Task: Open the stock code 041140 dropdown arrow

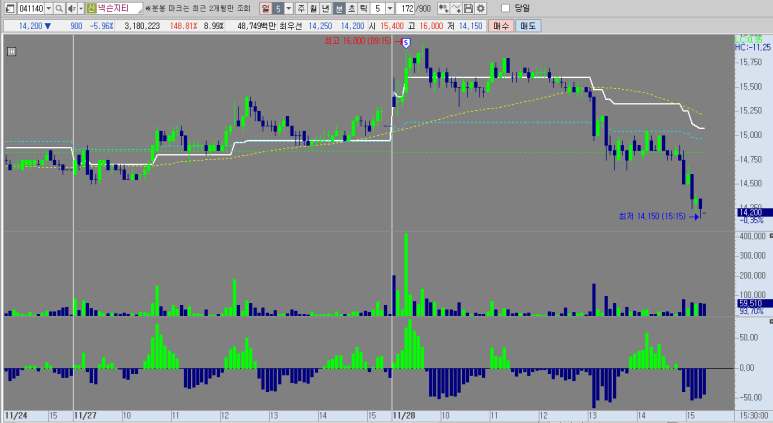Action: click(48, 8)
